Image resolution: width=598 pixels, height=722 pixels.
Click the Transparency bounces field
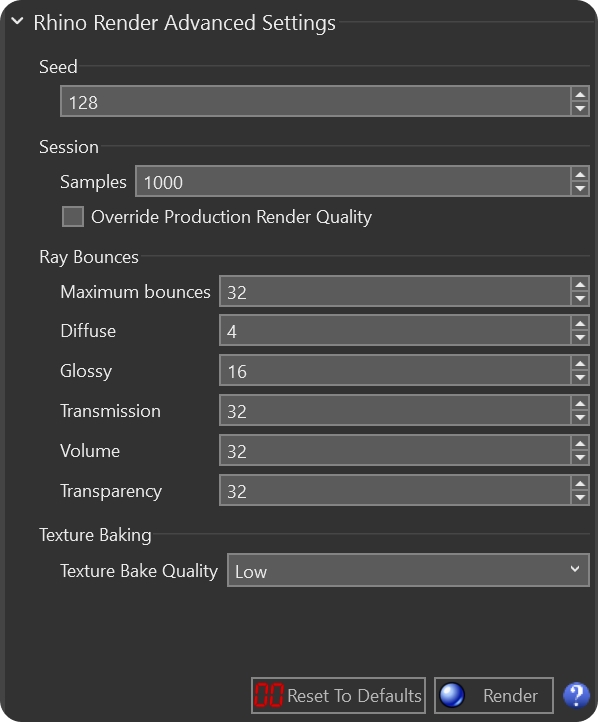[395, 490]
